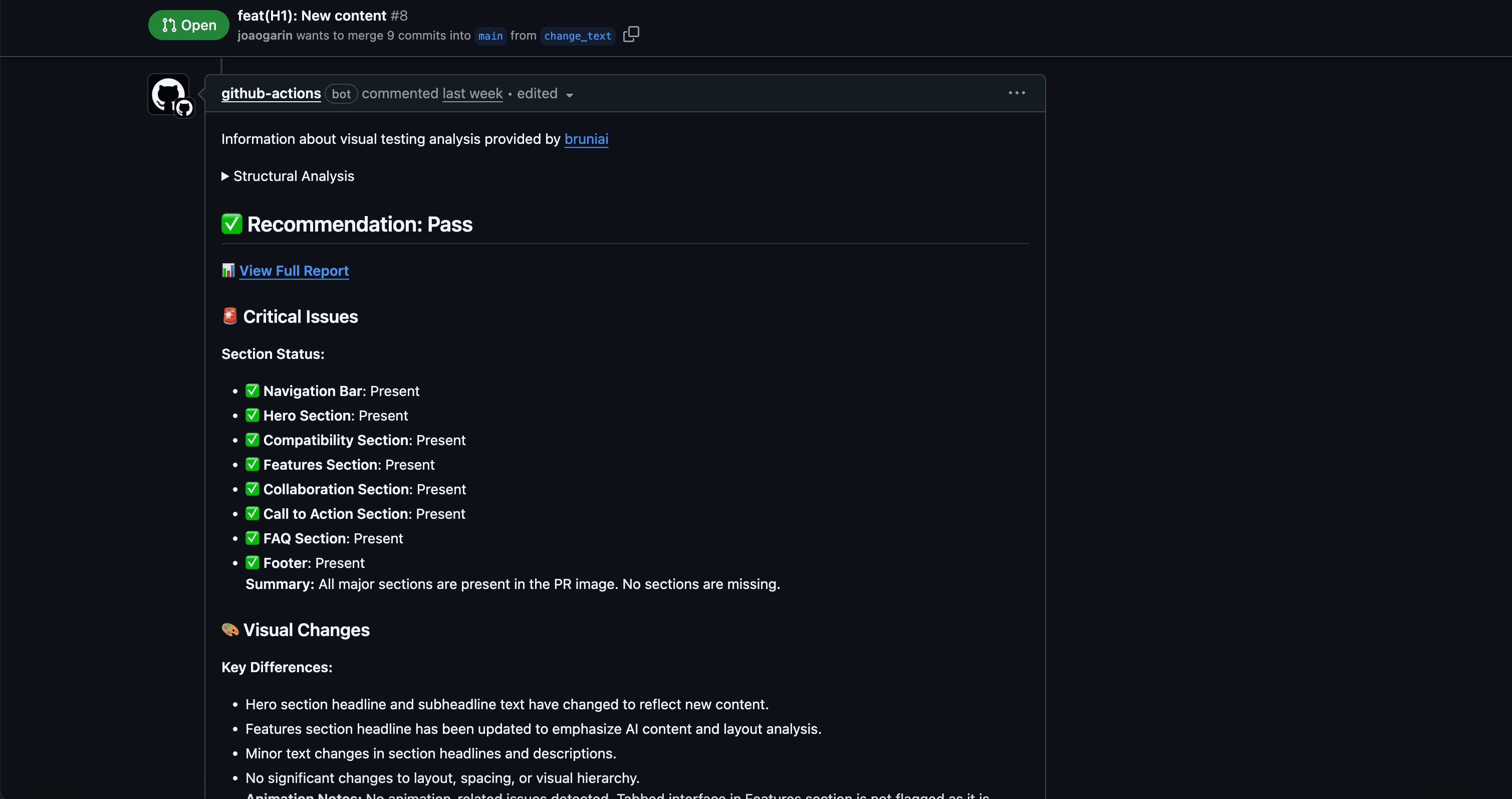This screenshot has height=799, width=1512.
Task: Click the bar chart icon beside View Full Report
Action: click(x=228, y=271)
